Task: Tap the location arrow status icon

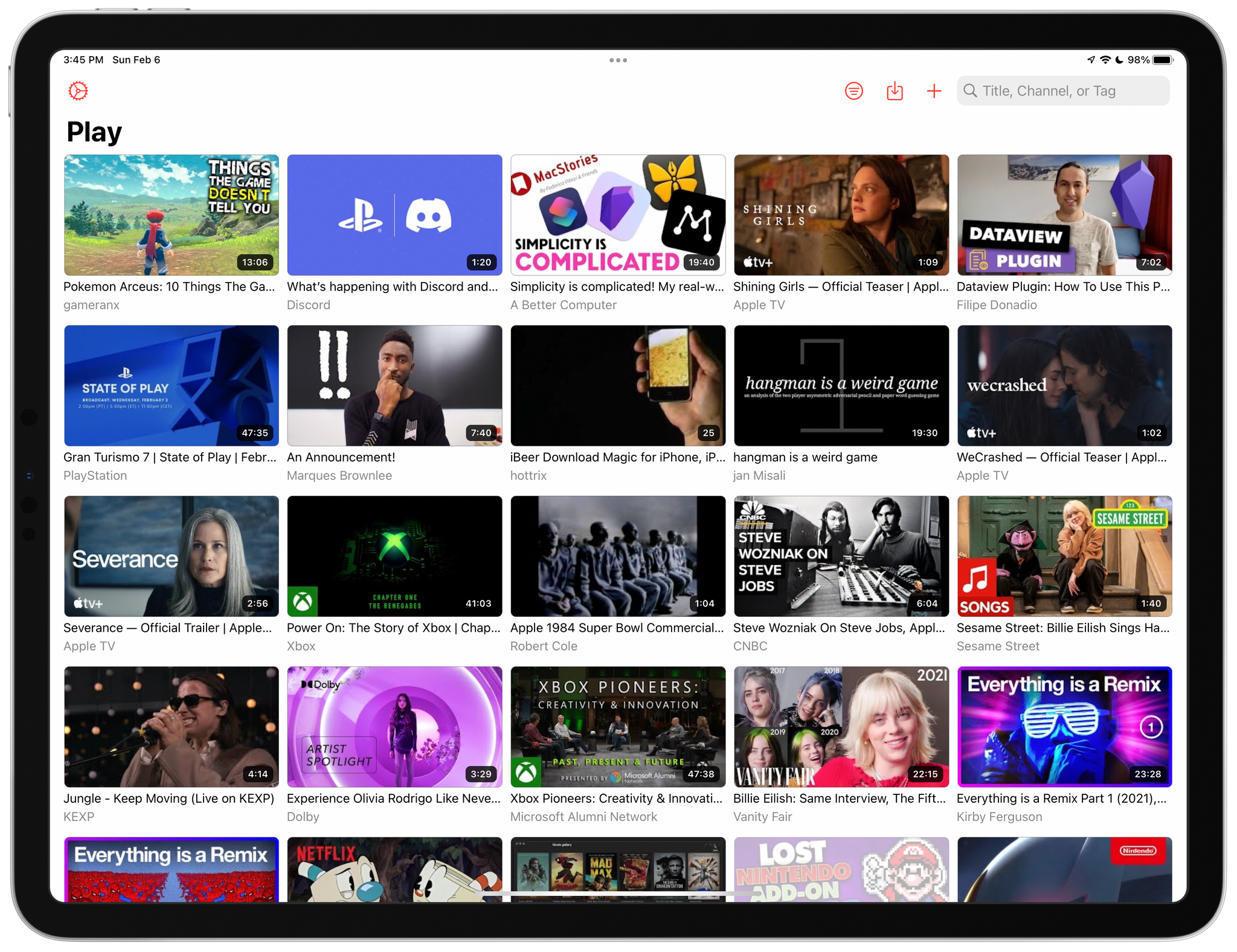Action: coord(1091,60)
